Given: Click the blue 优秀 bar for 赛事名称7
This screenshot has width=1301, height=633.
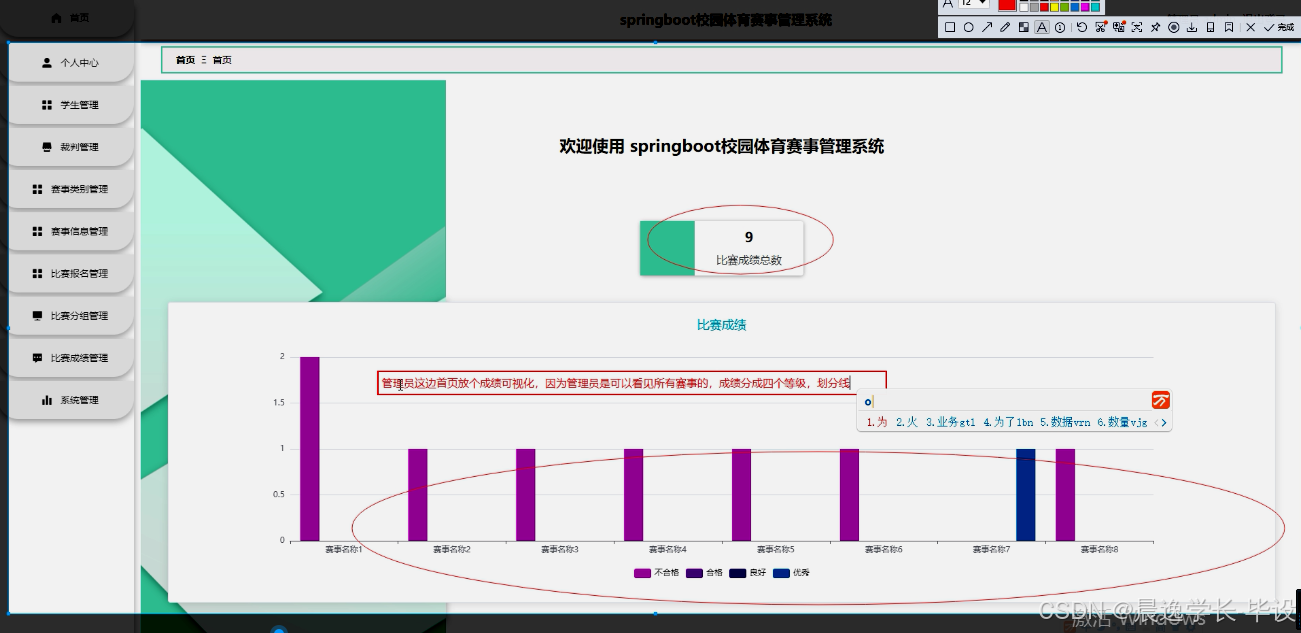Looking at the screenshot, I should tap(1025, 495).
